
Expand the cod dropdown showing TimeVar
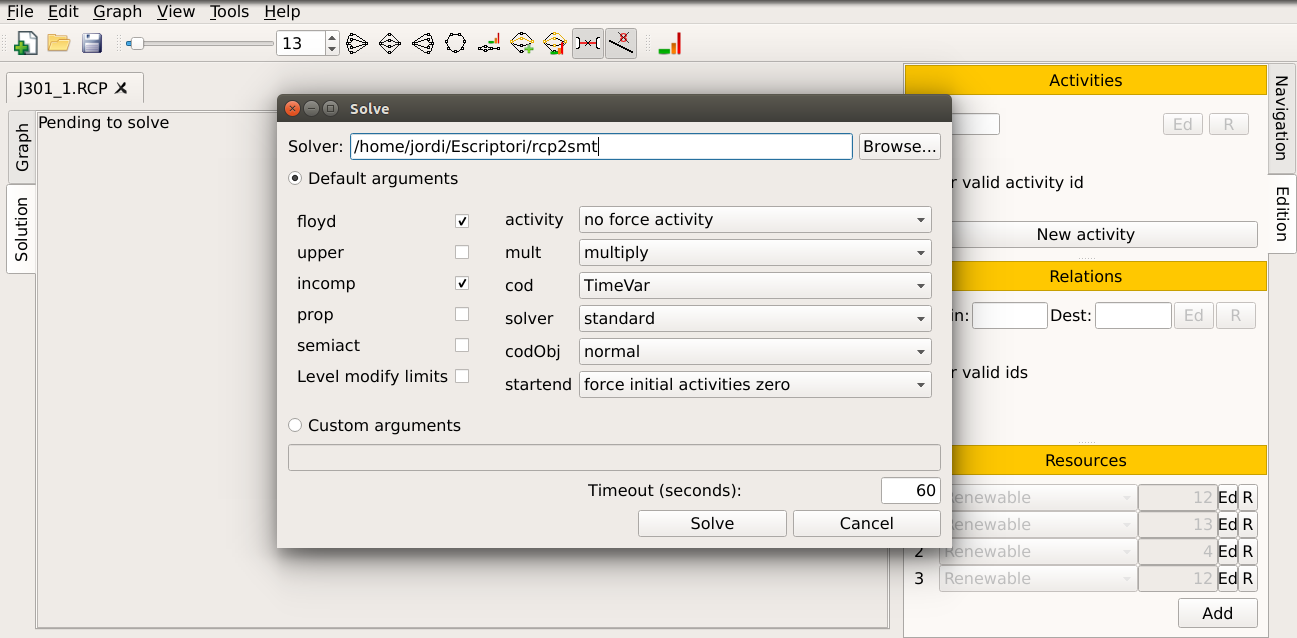(755, 285)
